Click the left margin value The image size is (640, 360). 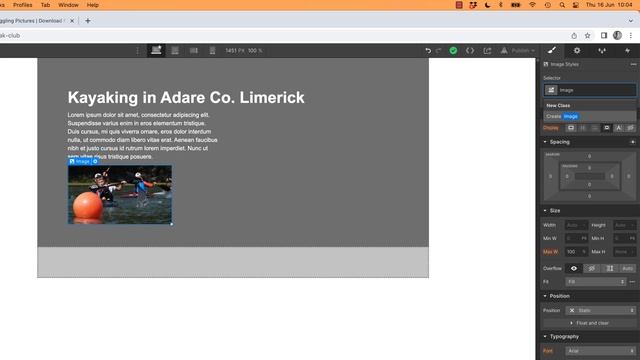pyautogui.click(x=550, y=176)
